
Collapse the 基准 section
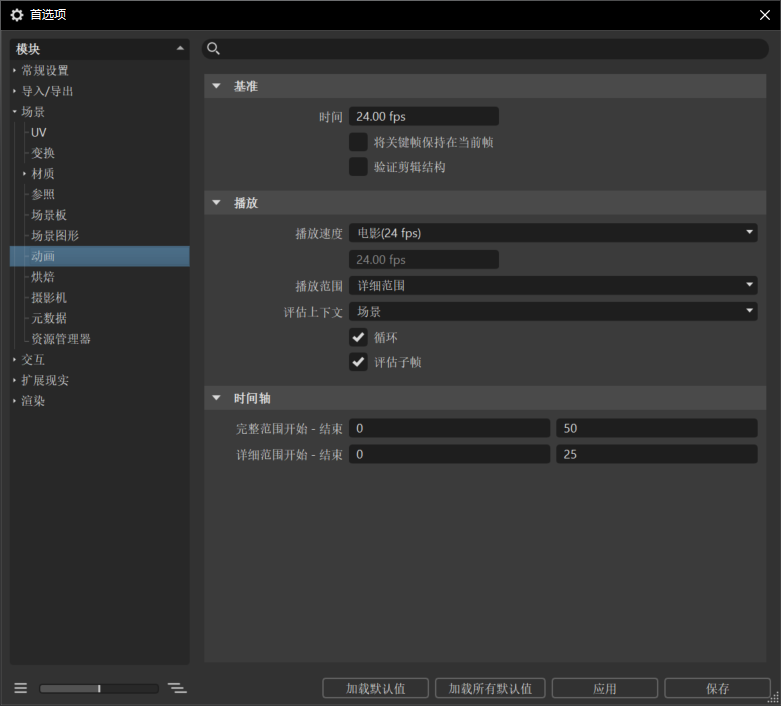216,86
